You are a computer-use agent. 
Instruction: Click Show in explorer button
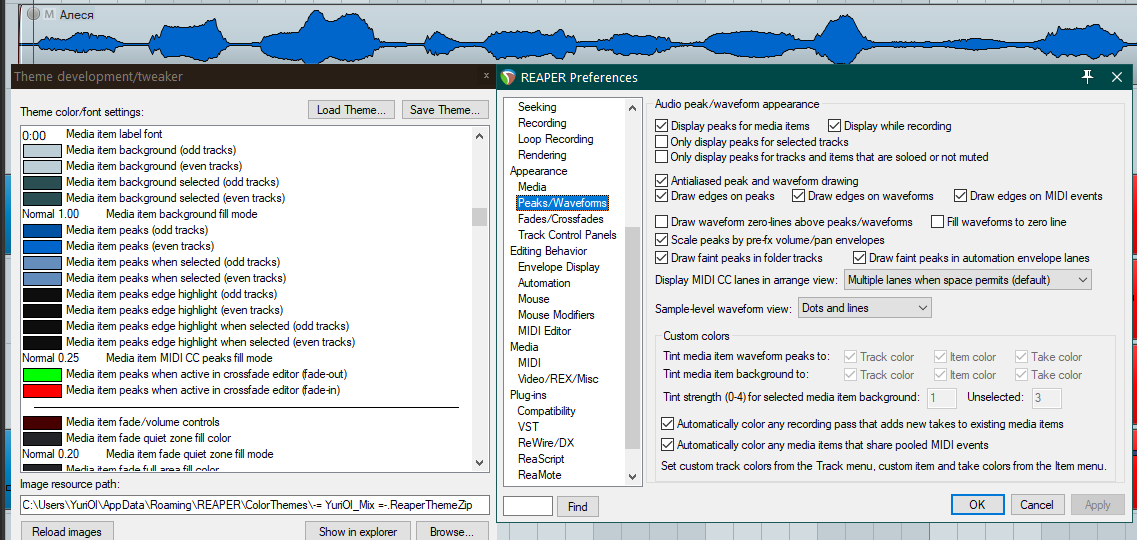click(x=358, y=531)
